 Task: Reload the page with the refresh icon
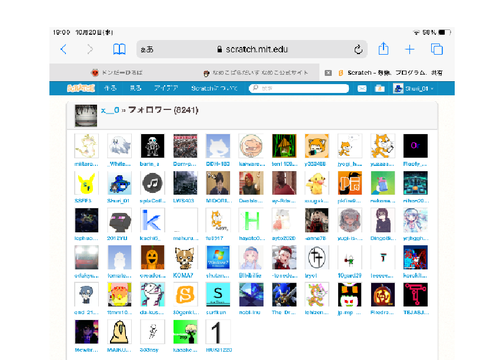click(358, 49)
